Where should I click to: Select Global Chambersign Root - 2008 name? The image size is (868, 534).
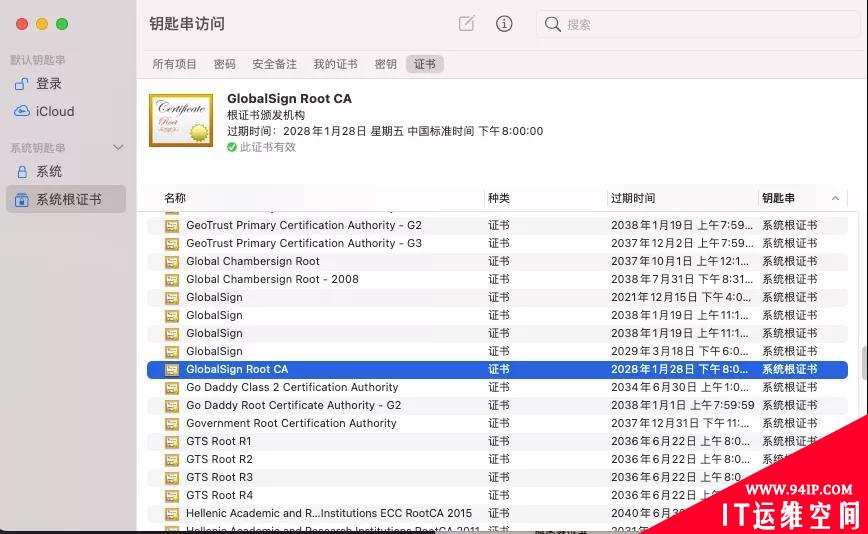272,279
